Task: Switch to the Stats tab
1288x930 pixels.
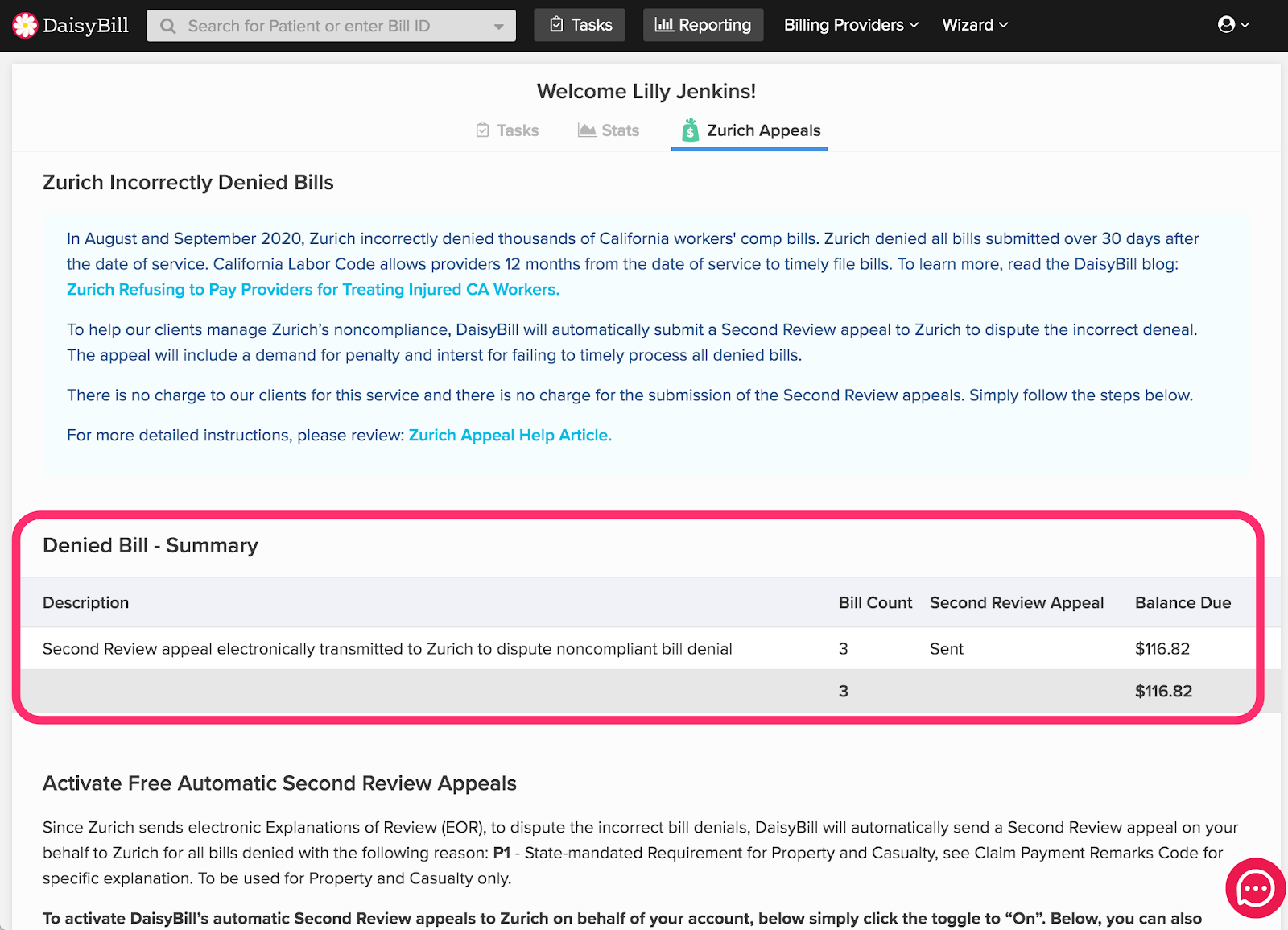Action: tap(609, 130)
